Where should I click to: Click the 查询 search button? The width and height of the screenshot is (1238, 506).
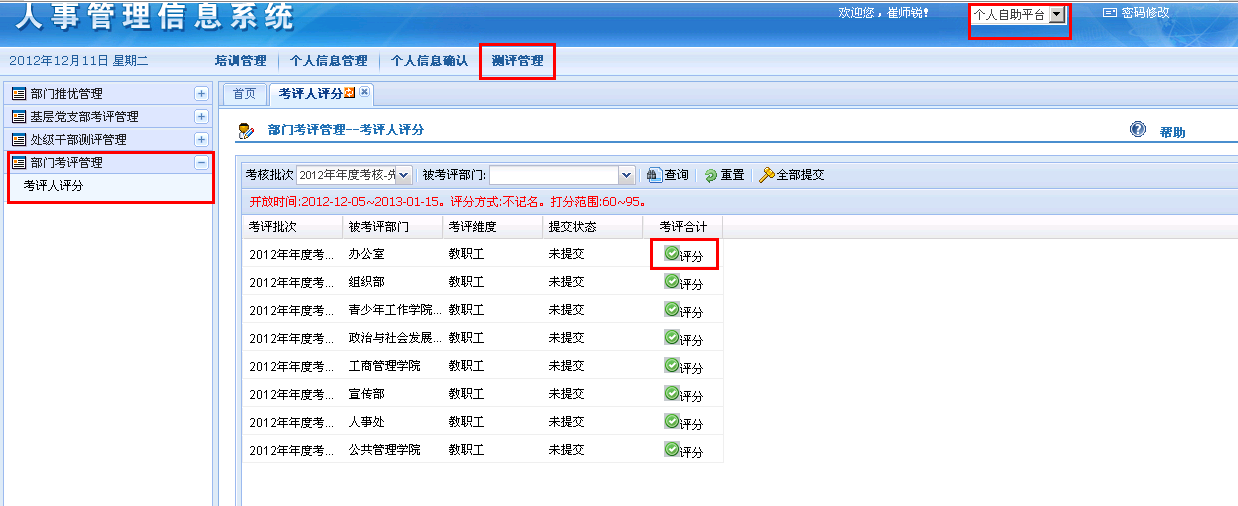pyautogui.click(x=667, y=175)
